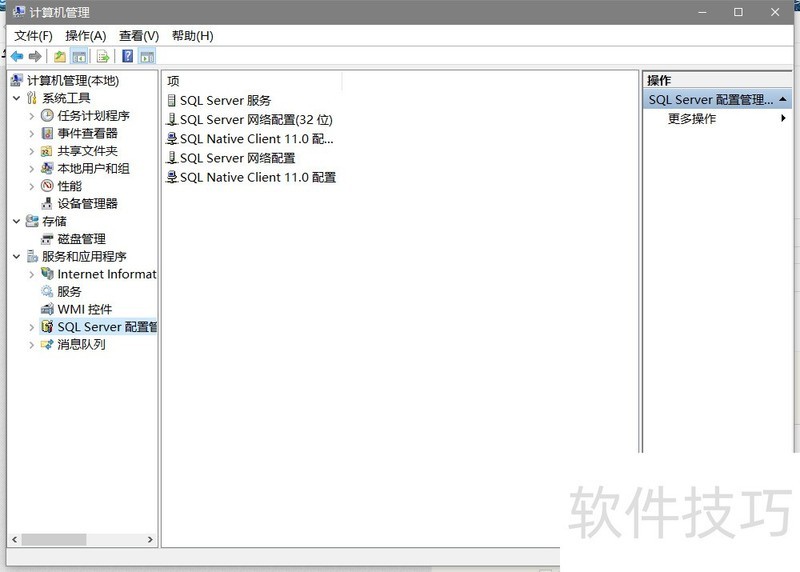Click 更多操作 in the actions pane
800x572 pixels.
point(692,119)
